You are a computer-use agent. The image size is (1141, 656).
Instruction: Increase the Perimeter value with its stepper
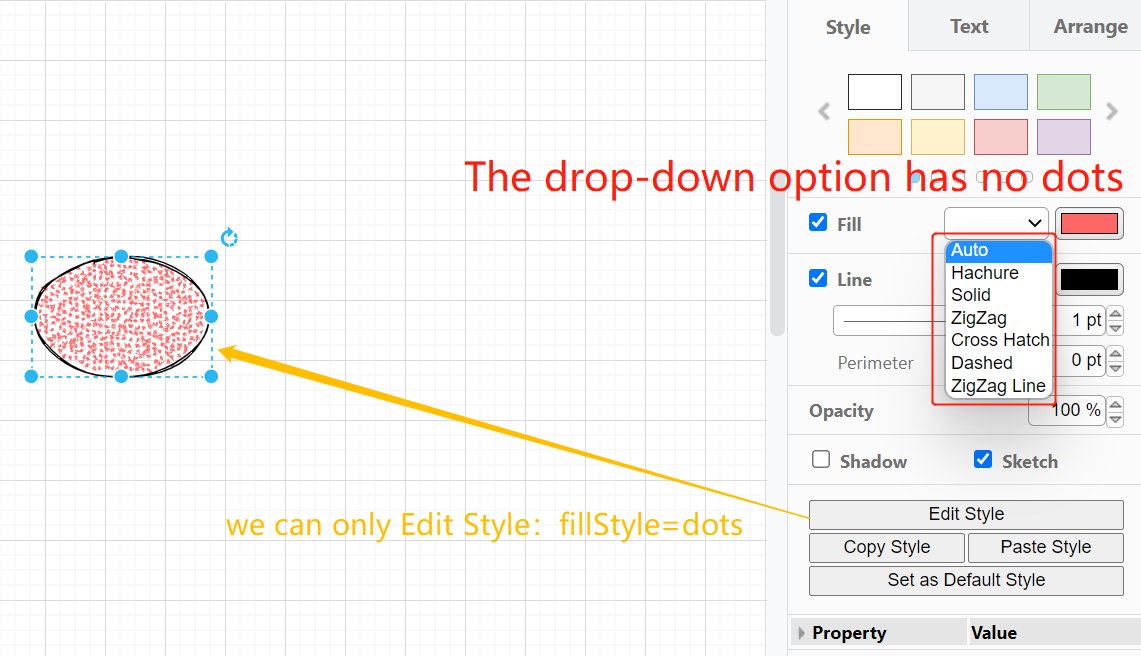tap(1114, 355)
